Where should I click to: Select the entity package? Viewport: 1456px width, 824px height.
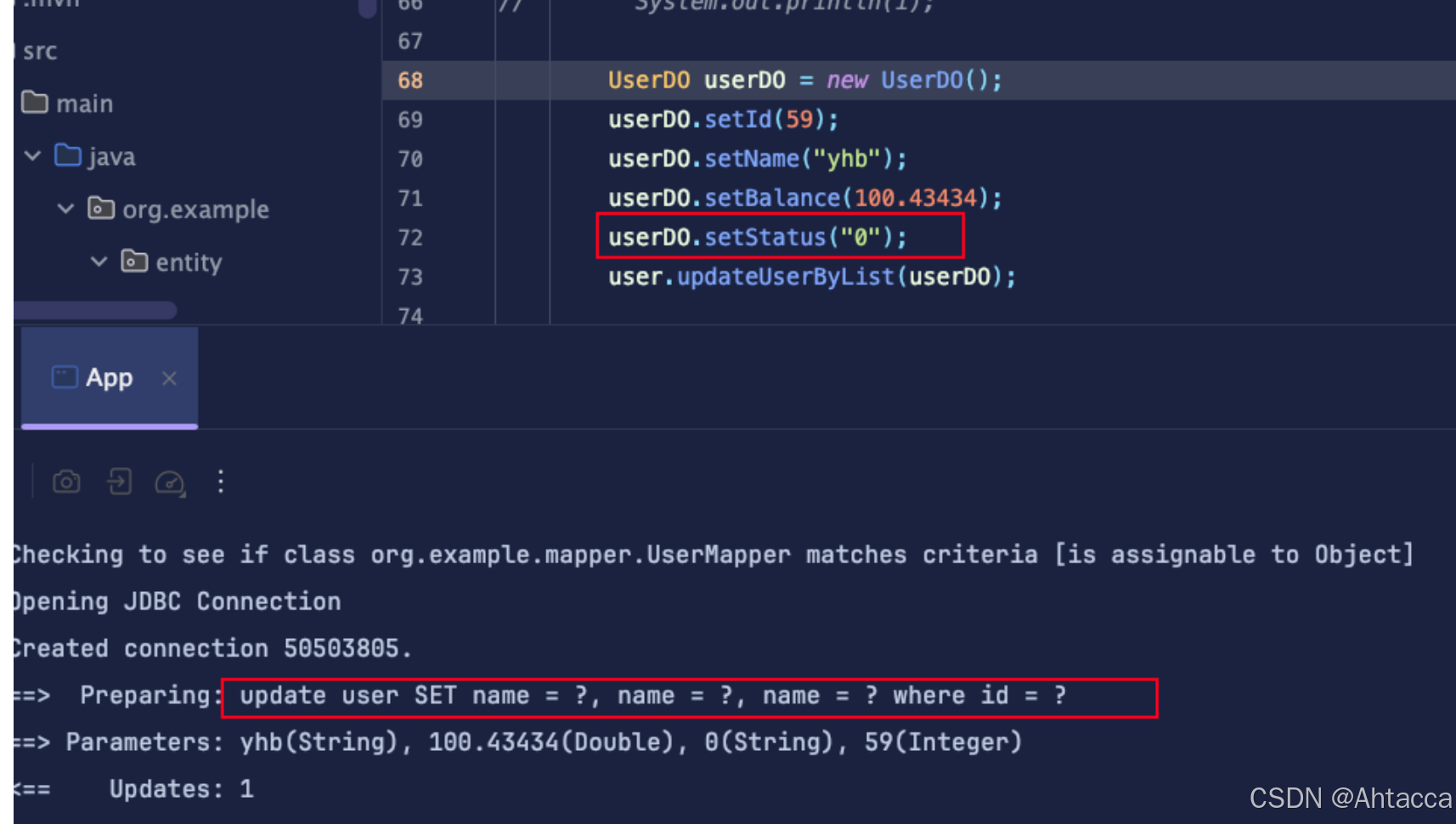[x=189, y=262]
